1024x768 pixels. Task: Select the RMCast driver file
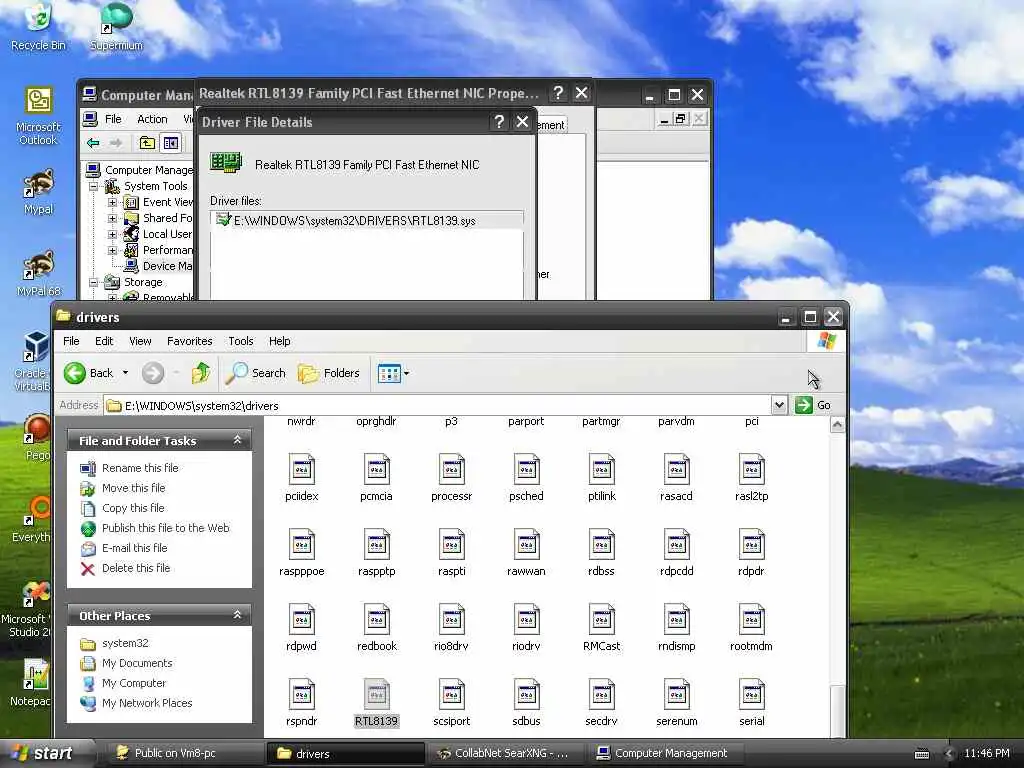(601, 628)
